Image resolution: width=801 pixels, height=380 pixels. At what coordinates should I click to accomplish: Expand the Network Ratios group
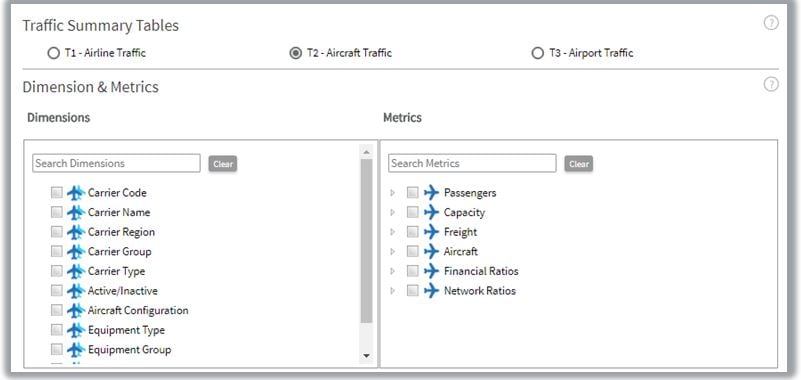pyautogui.click(x=392, y=291)
